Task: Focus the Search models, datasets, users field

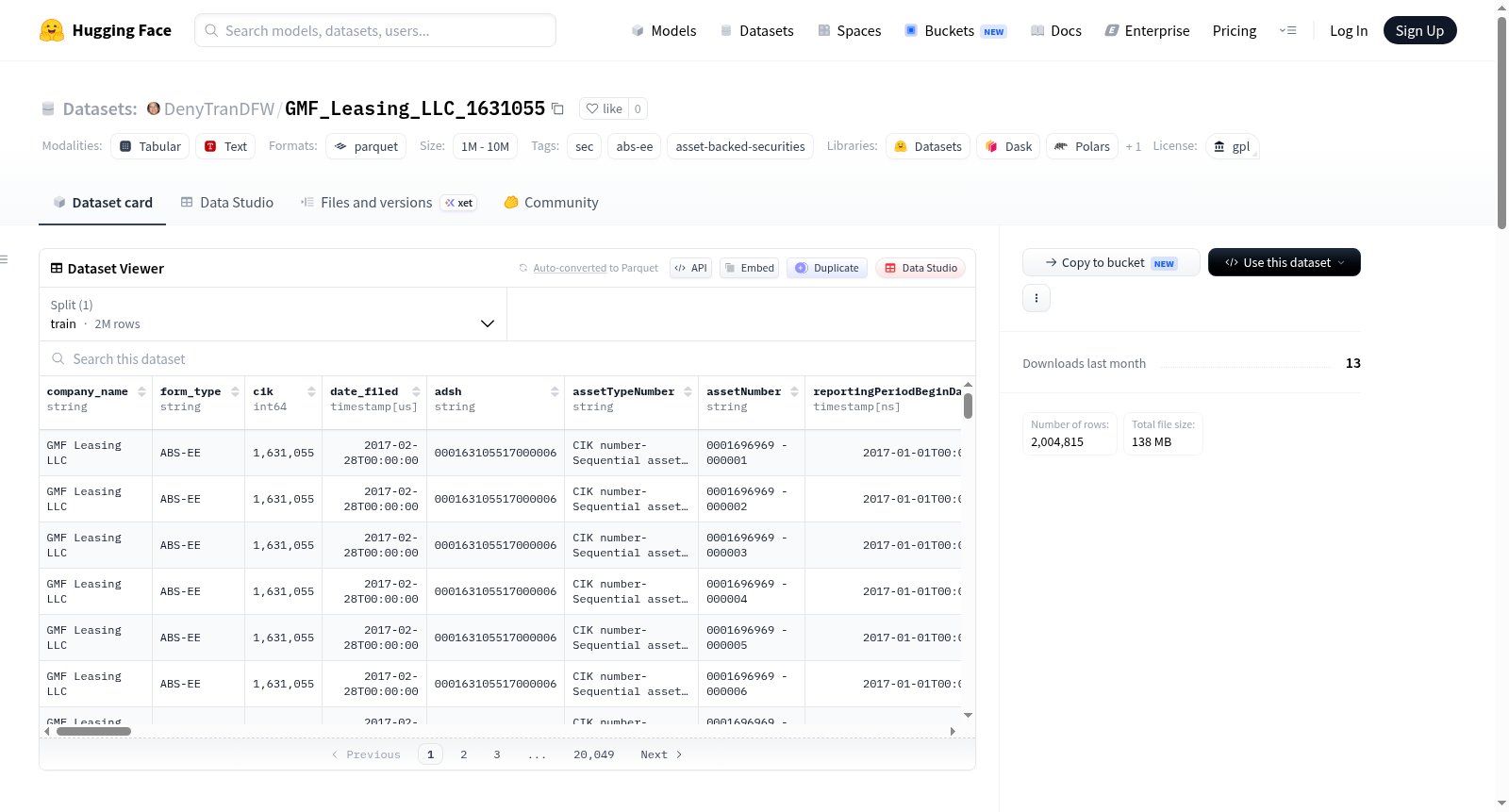Action: click(x=375, y=30)
